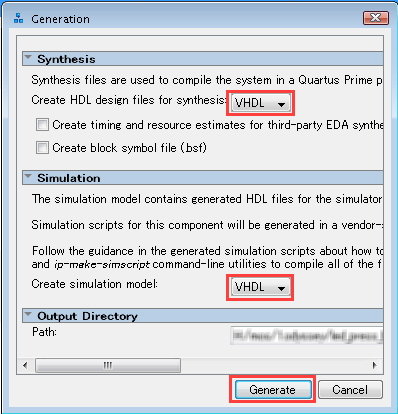Enable timing and resource estimates checkbox
This screenshot has width=398, height=414.
coord(42,125)
